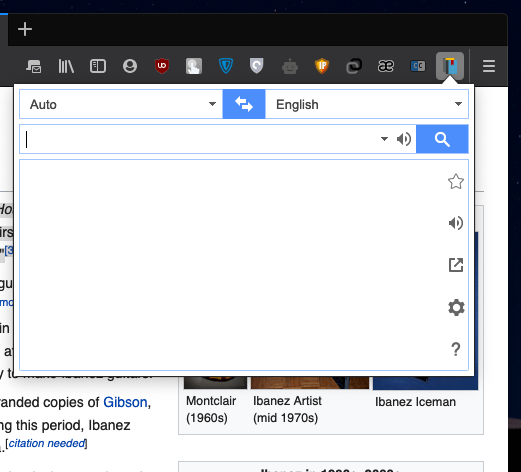521x472 pixels.
Task: Open the Firefox account avatar icon
Action: [130, 66]
